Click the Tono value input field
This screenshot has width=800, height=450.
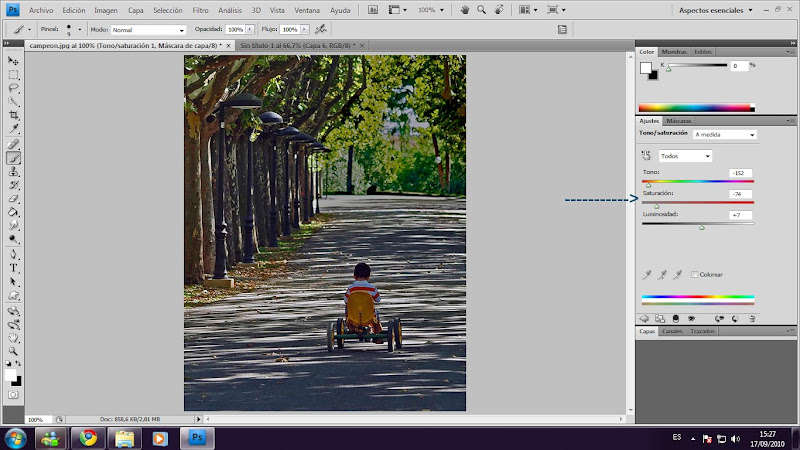[740, 172]
